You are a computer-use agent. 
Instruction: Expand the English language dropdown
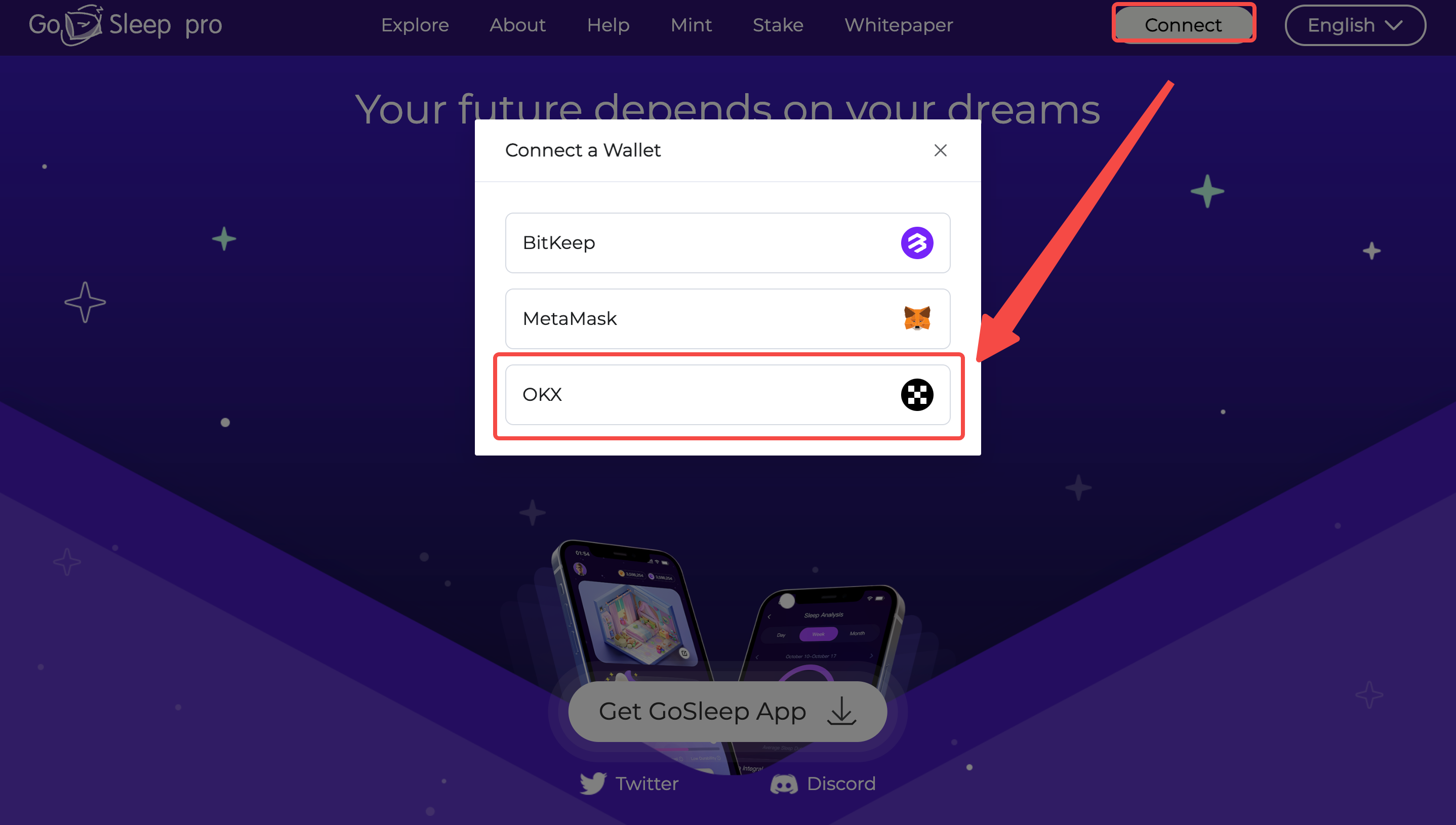pyautogui.click(x=1355, y=25)
